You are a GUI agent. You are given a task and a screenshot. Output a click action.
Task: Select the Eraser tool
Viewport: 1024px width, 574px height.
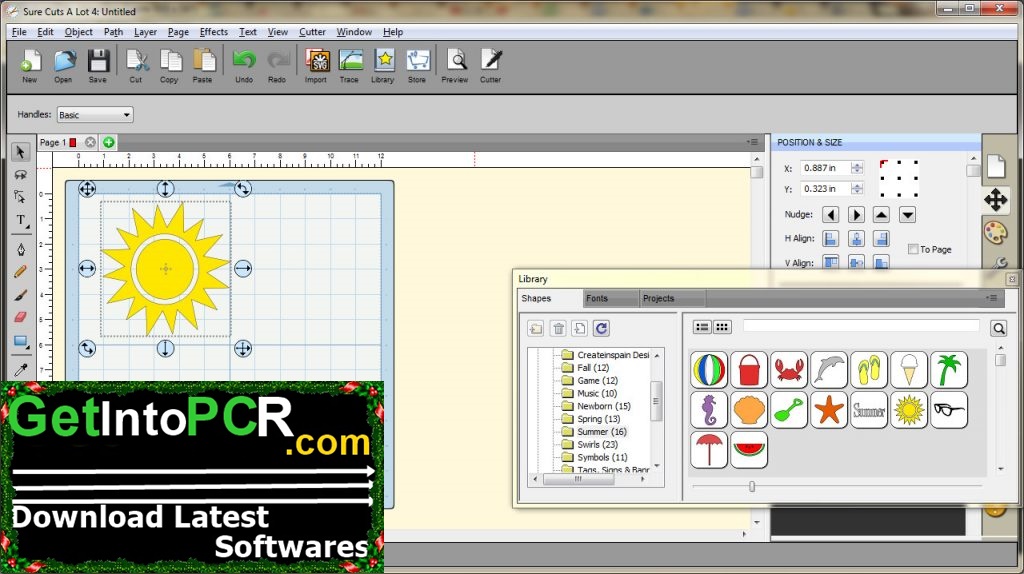point(21,317)
